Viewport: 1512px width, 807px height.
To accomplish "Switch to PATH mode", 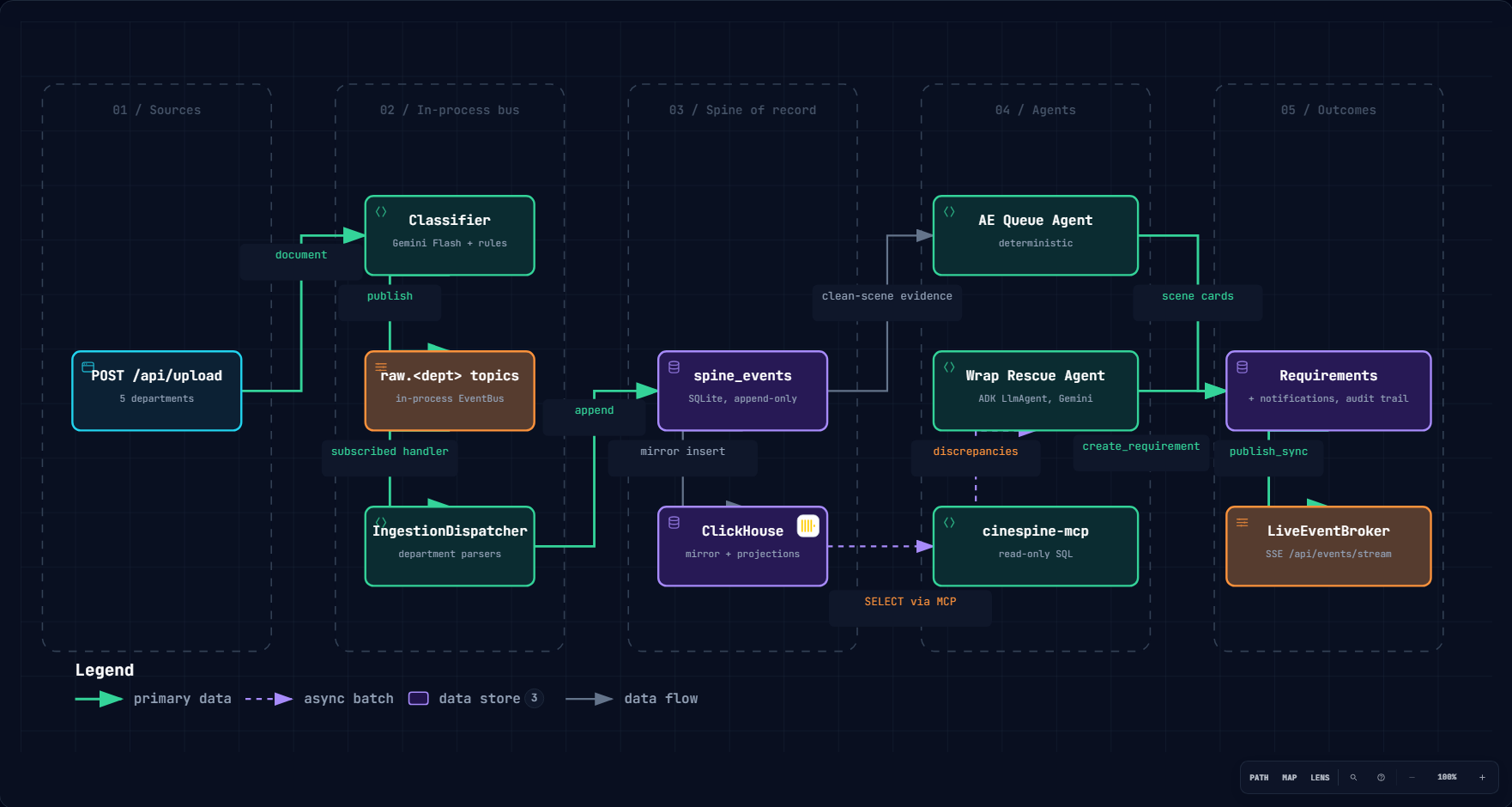I will [x=1259, y=778].
